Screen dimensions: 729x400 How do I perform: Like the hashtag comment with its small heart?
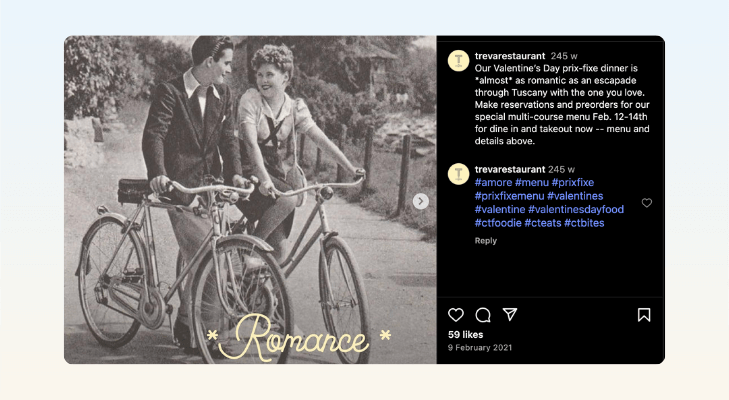point(647,203)
